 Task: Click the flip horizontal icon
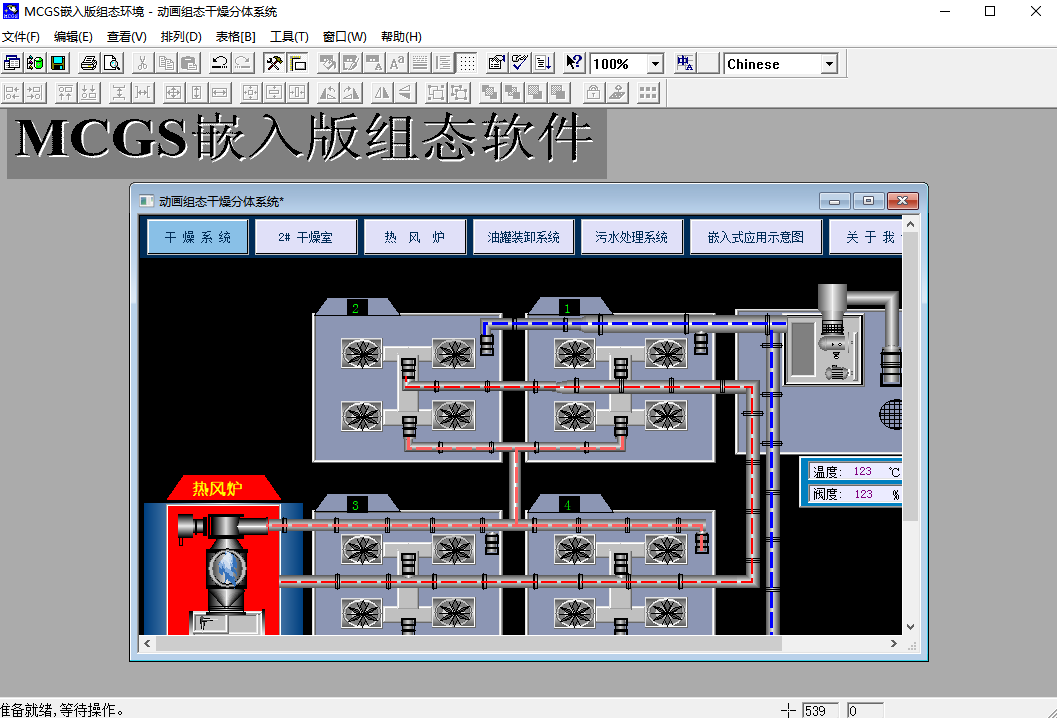382,92
